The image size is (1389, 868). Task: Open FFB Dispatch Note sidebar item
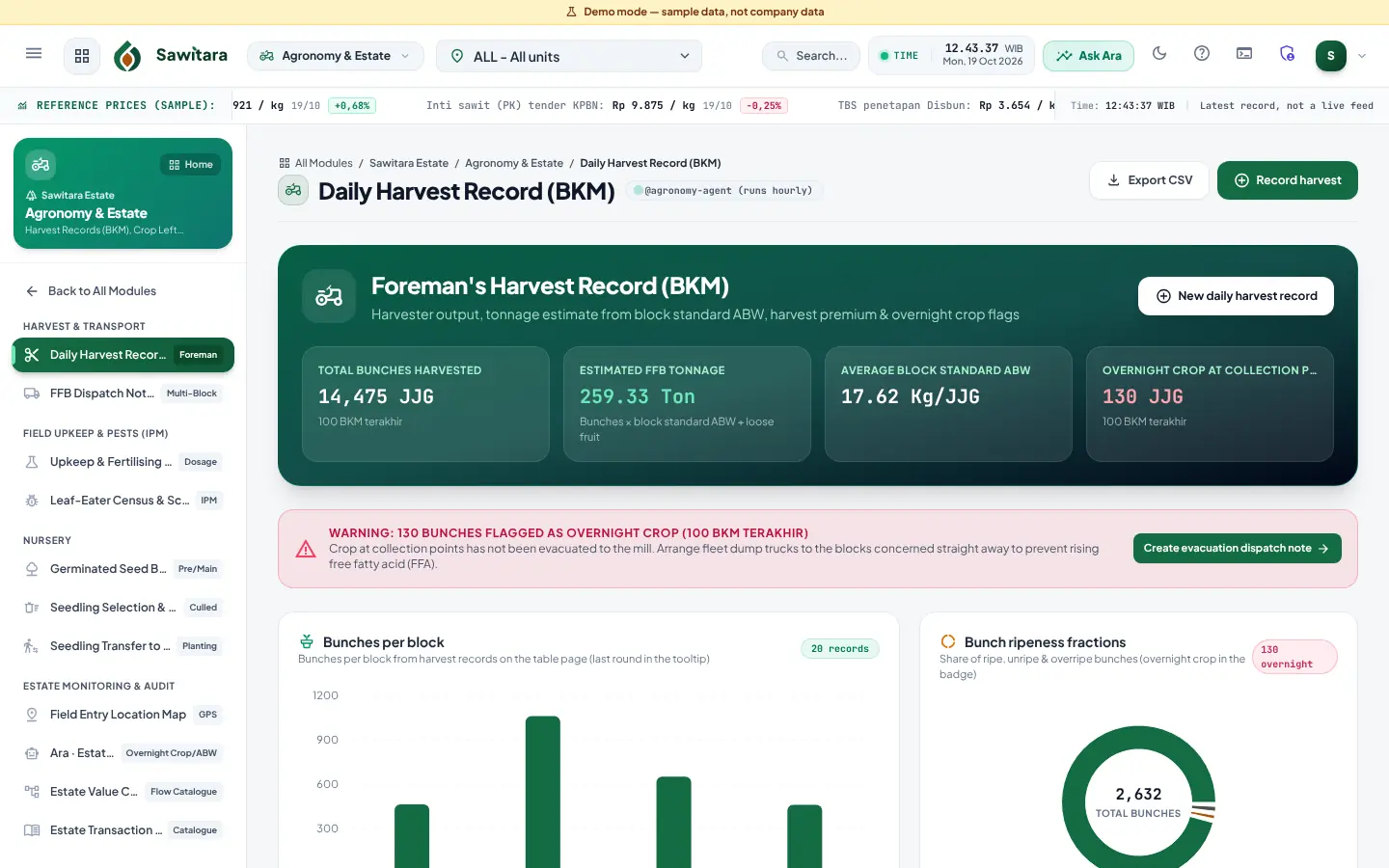[123, 393]
